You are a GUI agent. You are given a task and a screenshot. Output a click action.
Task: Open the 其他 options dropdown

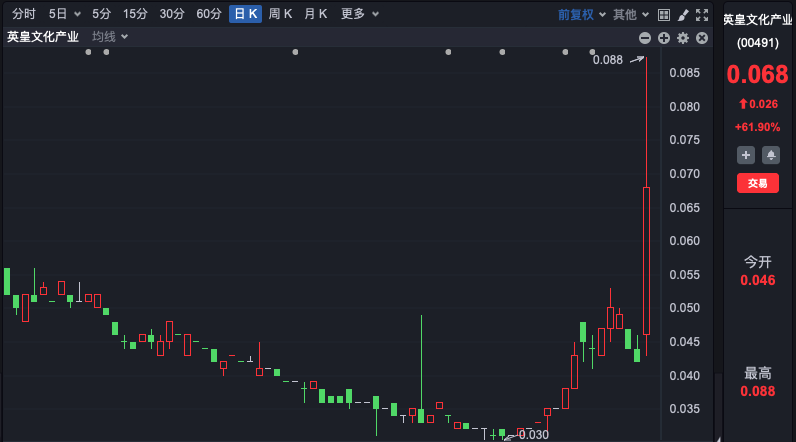click(x=631, y=15)
